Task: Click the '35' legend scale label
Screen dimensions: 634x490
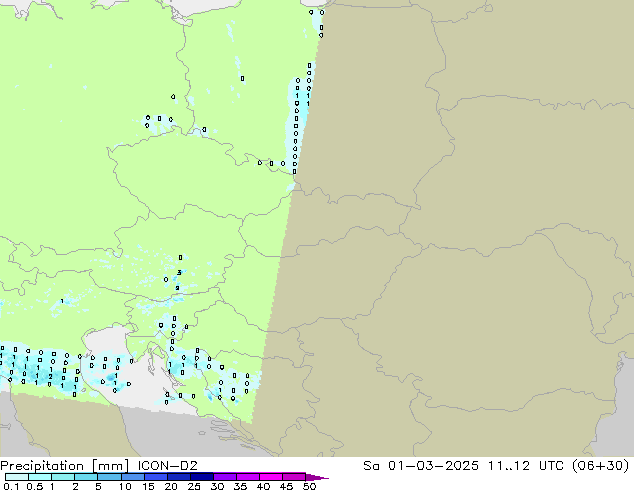Action: click(240, 486)
